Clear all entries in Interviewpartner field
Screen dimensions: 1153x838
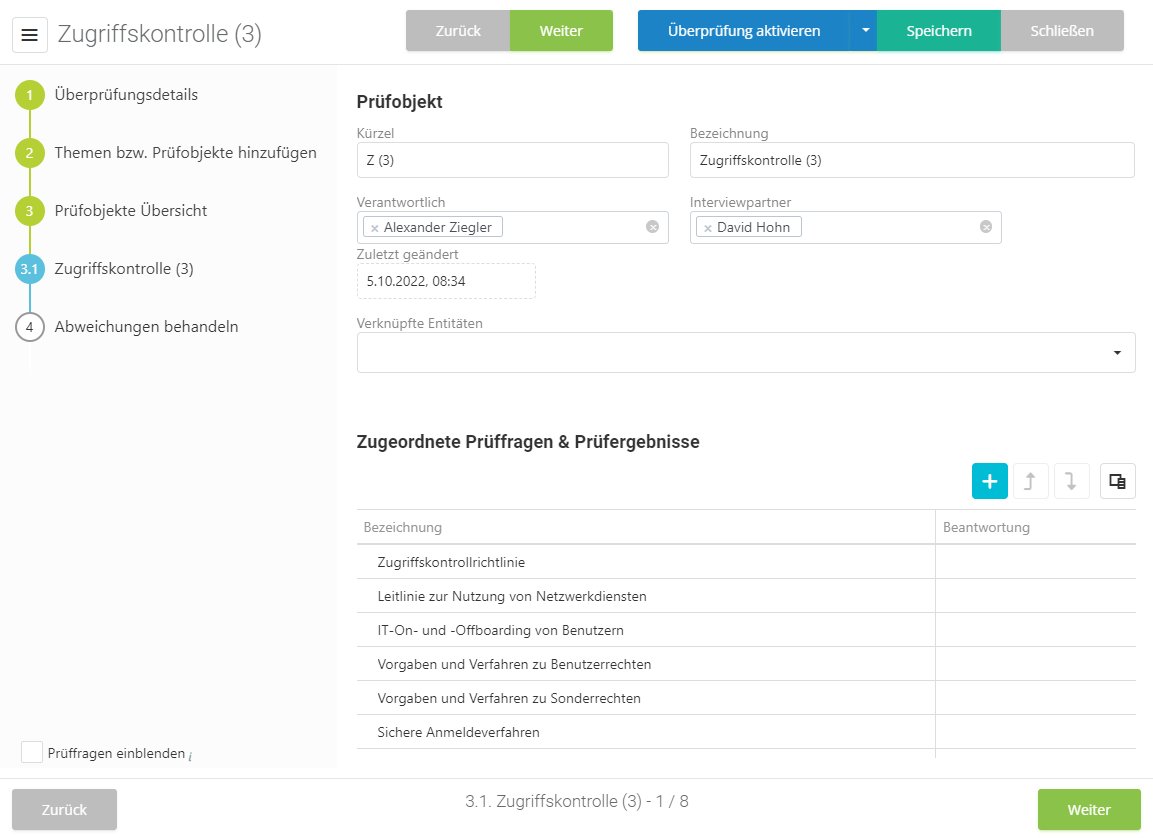(x=985, y=227)
